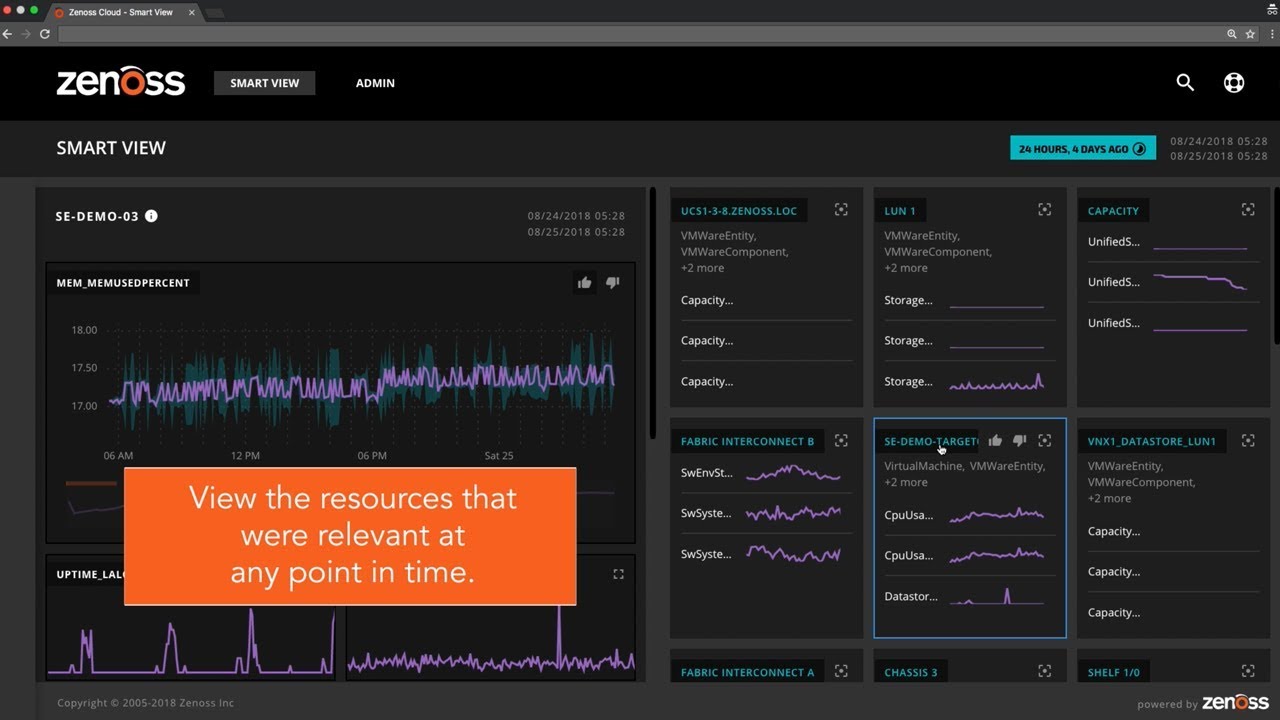This screenshot has height=720, width=1280.
Task: Click the browser address bar
Action: 640,34
